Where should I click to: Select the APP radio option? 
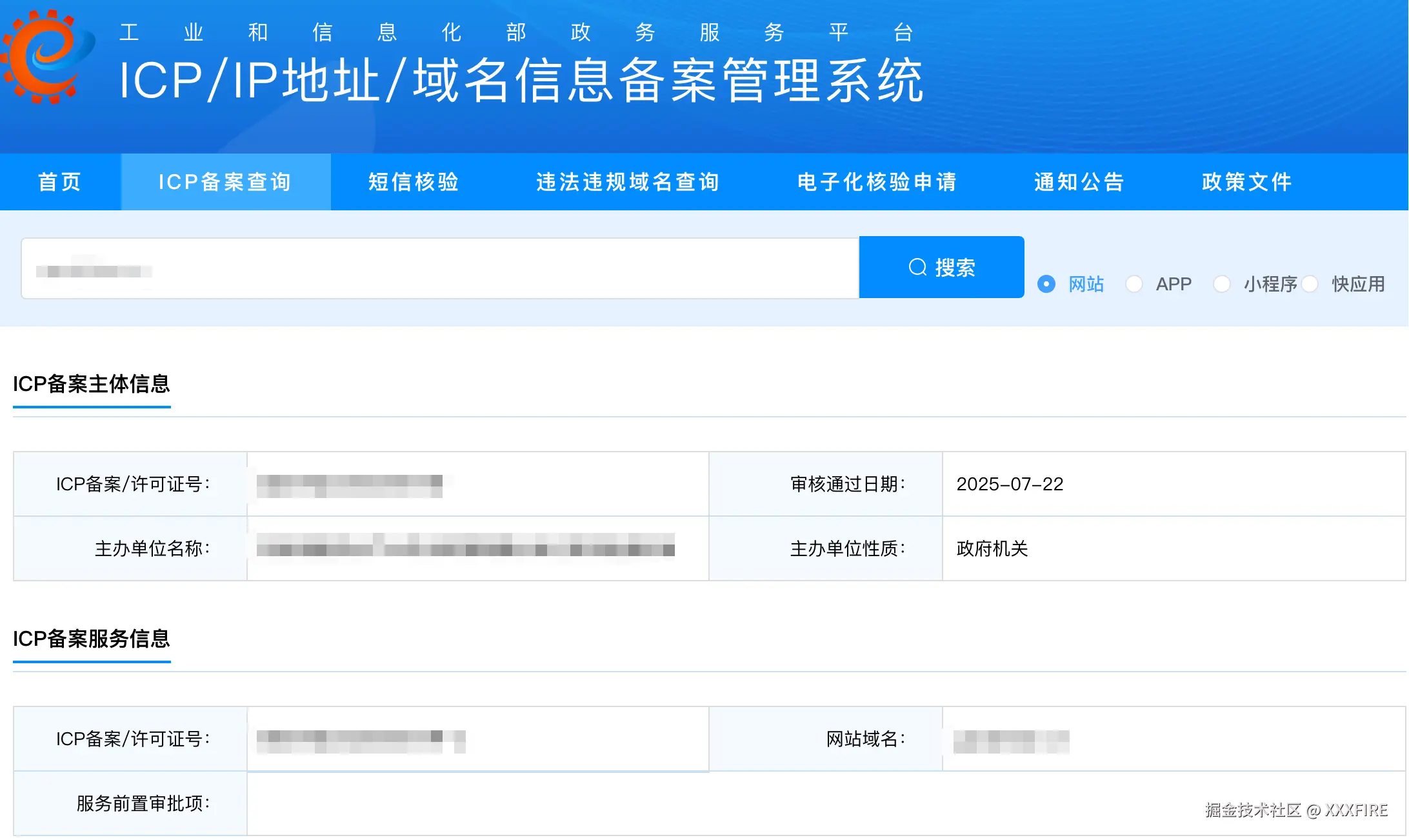pos(1134,284)
